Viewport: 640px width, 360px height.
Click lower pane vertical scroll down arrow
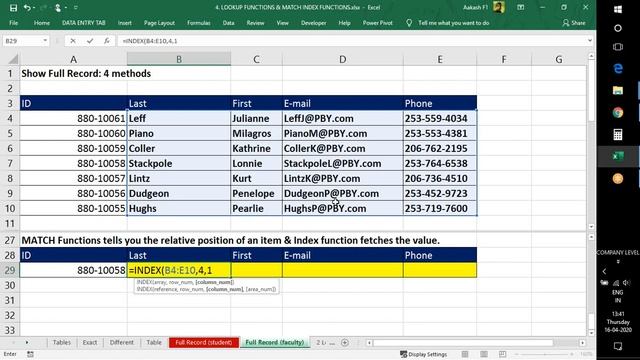click(591, 333)
